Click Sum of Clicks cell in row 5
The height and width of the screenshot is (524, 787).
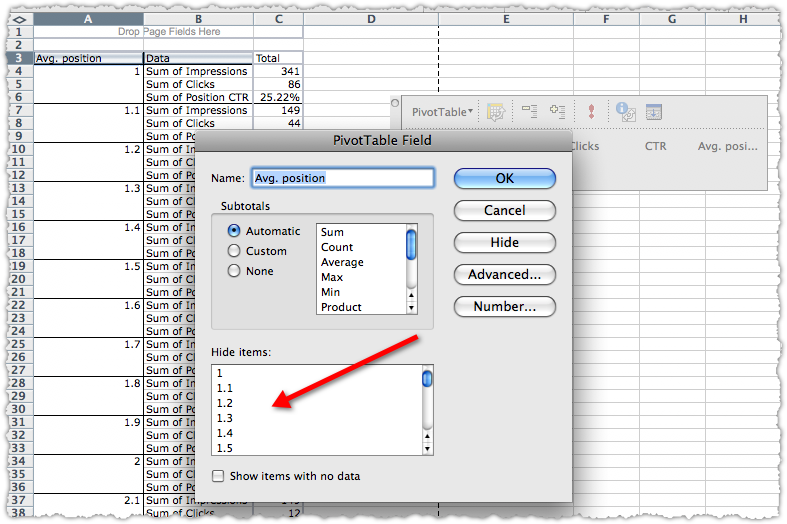tap(198, 84)
